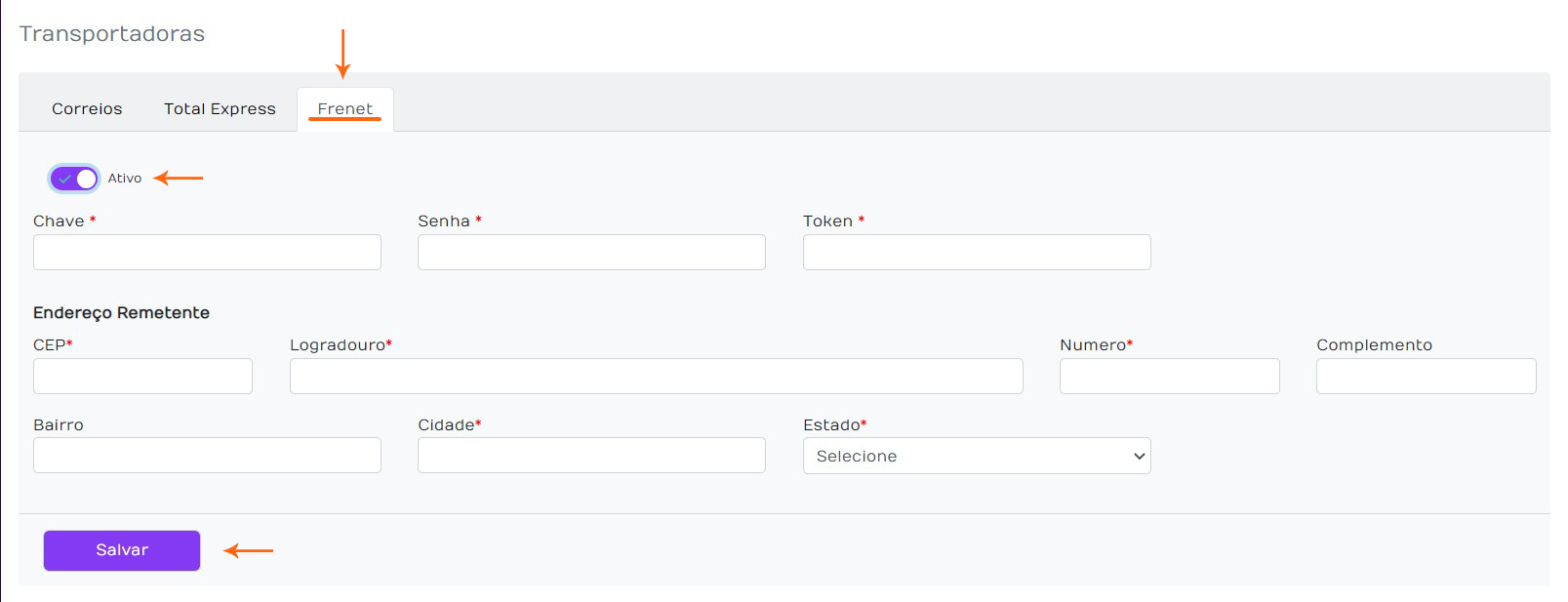
Task: Focus the Cidade input field
Action: (591, 456)
